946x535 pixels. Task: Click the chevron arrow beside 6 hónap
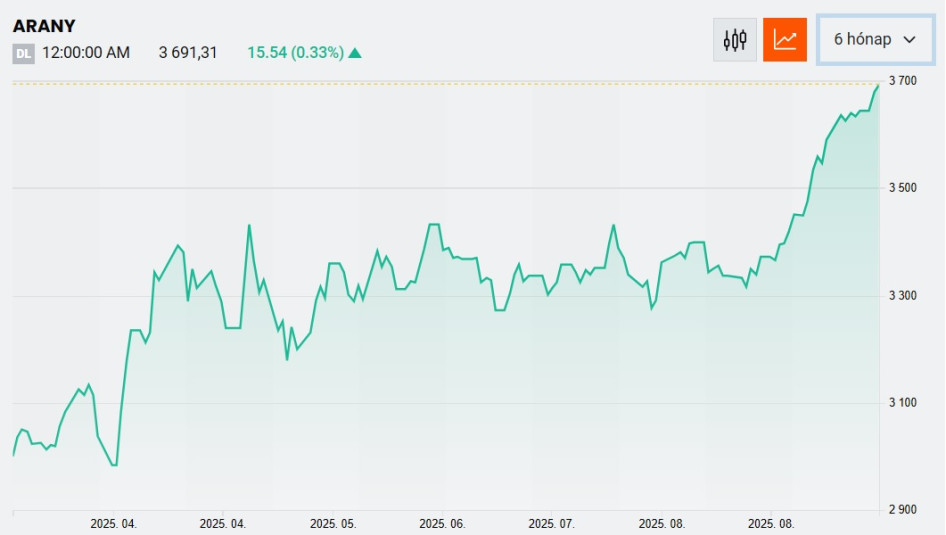pos(910,40)
